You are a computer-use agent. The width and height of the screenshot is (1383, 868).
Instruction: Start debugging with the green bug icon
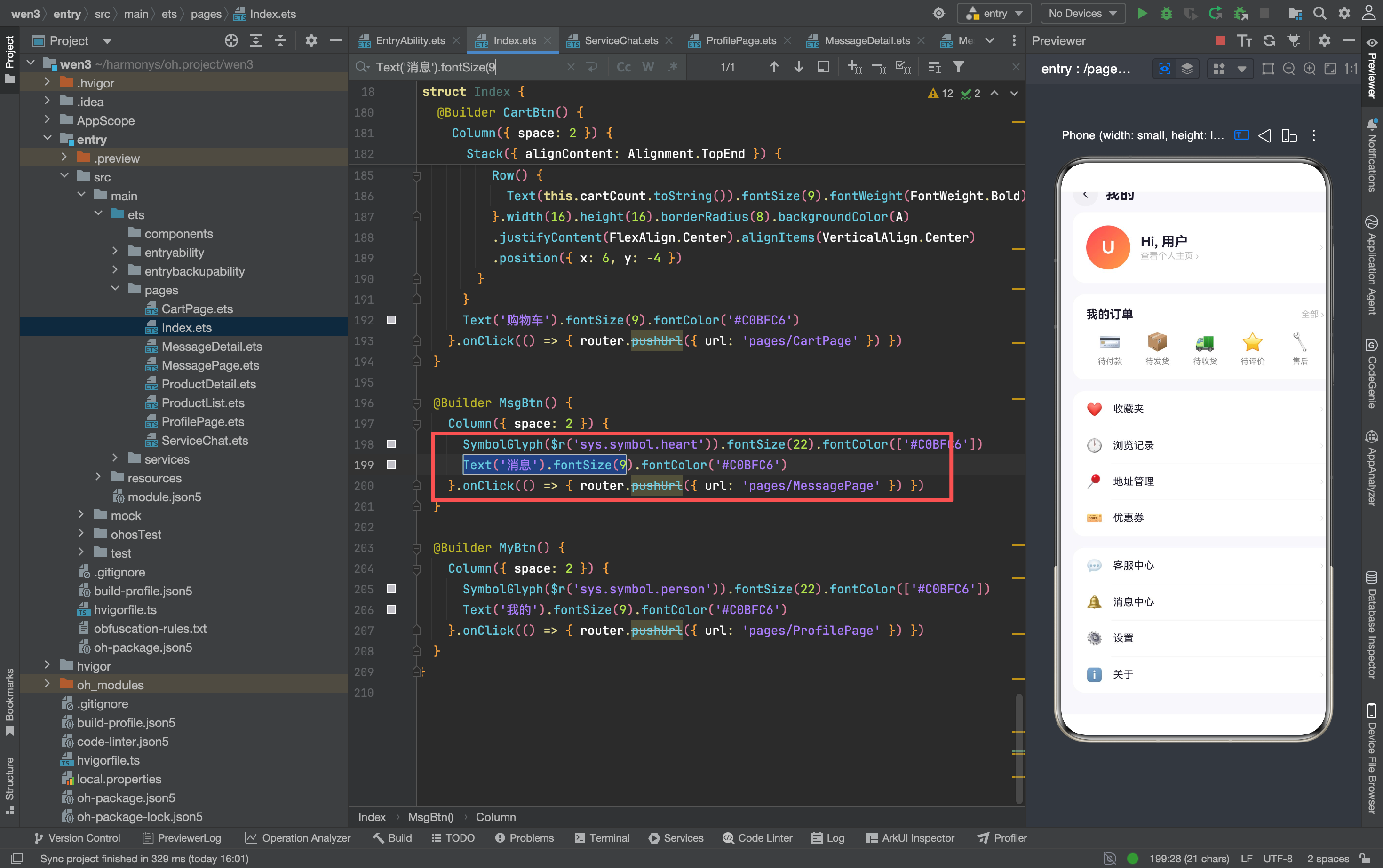pos(1167,13)
